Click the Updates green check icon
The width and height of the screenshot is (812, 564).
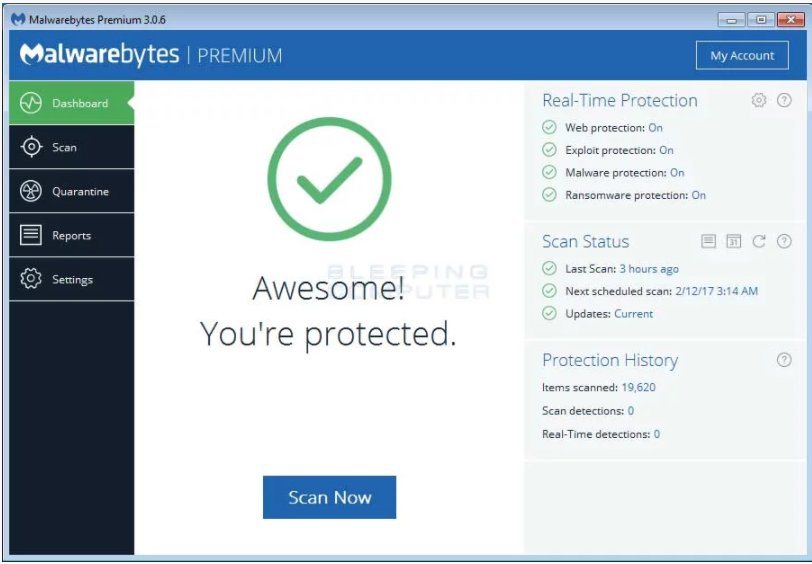549,313
